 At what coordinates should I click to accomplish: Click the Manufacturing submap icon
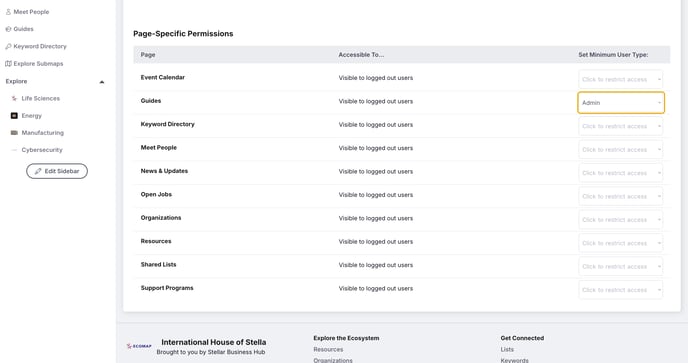(14, 133)
